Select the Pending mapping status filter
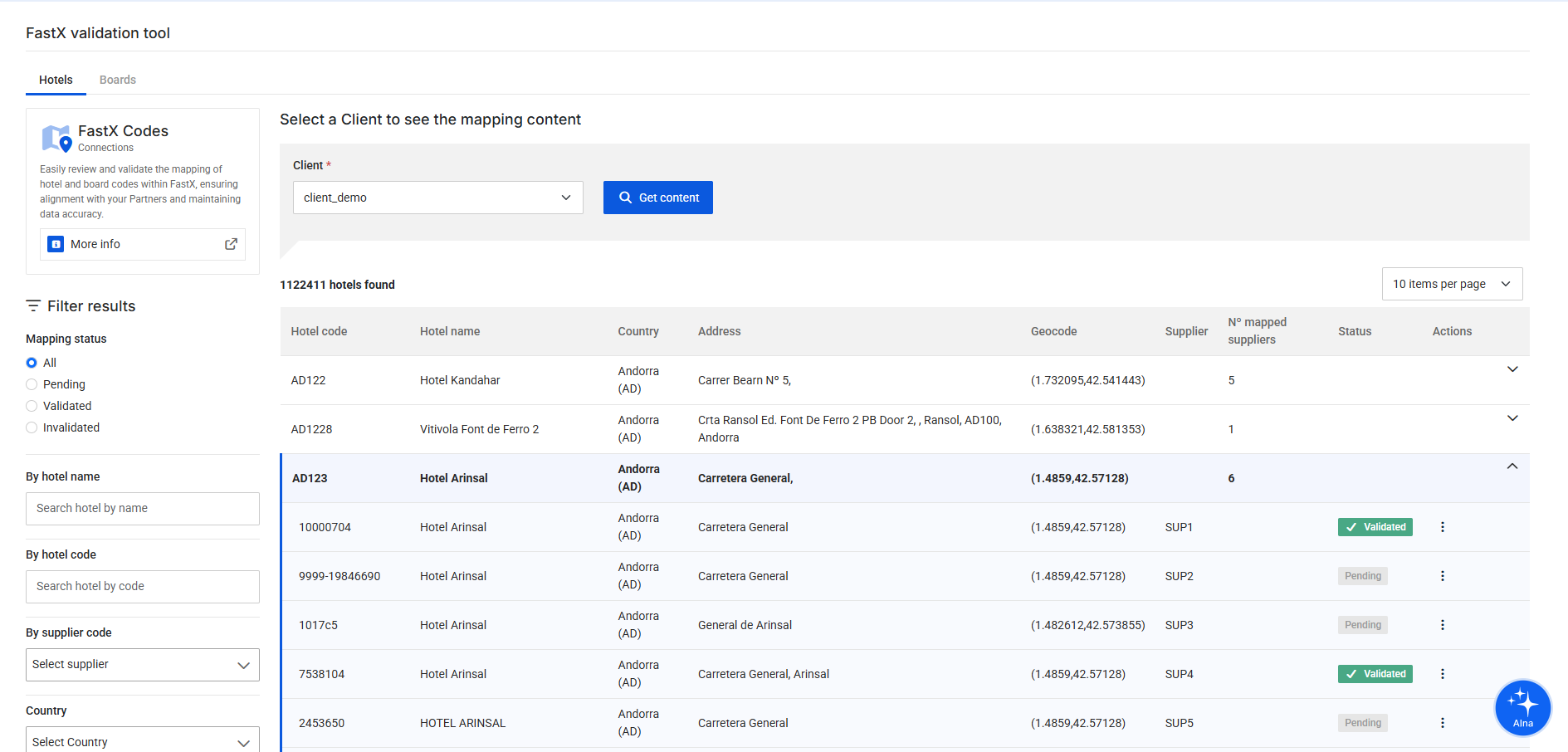Viewport: 1568px width, 752px height. [x=32, y=384]
